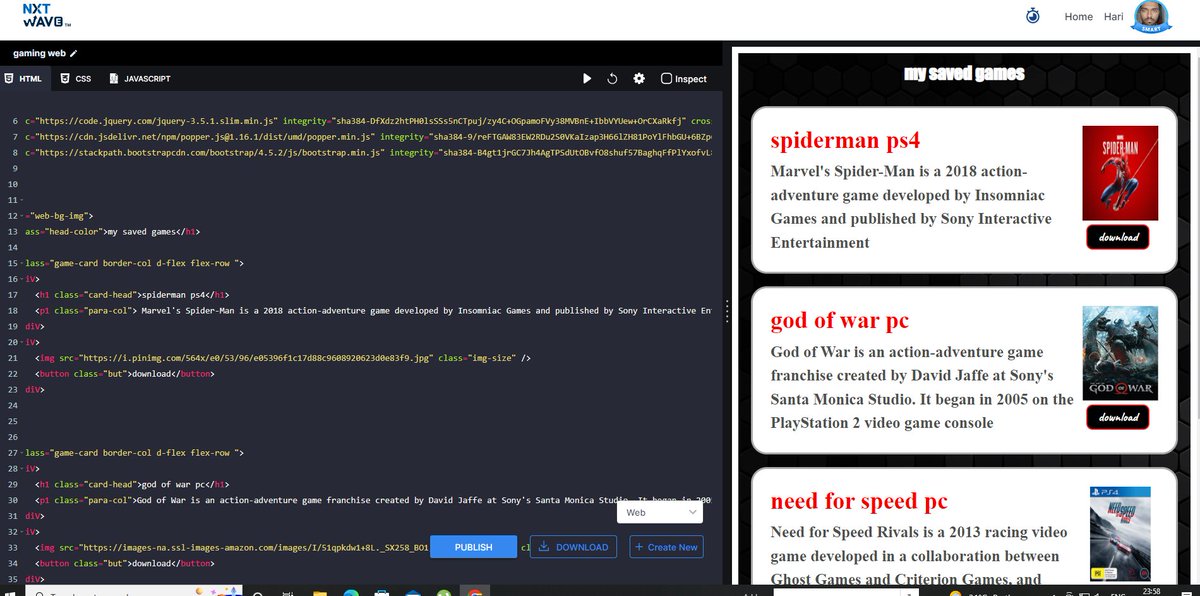The width and height of the screenshot is (1200, 596).
Task: Expand the Web type dropdown
Action: click(x=660, y=512)
